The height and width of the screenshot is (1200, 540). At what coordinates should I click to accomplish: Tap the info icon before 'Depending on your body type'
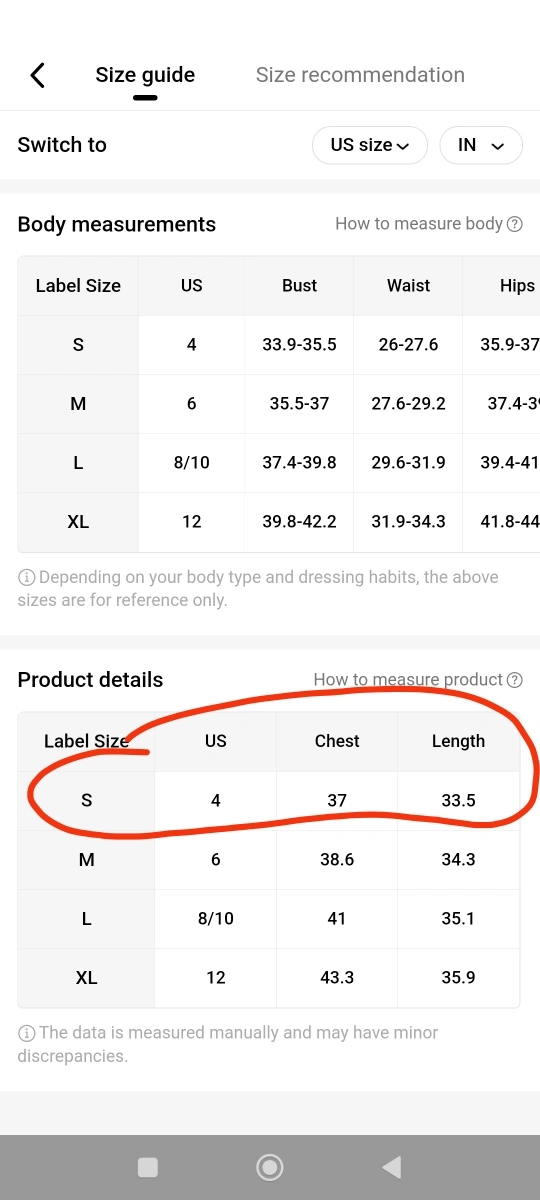[26, 577]
